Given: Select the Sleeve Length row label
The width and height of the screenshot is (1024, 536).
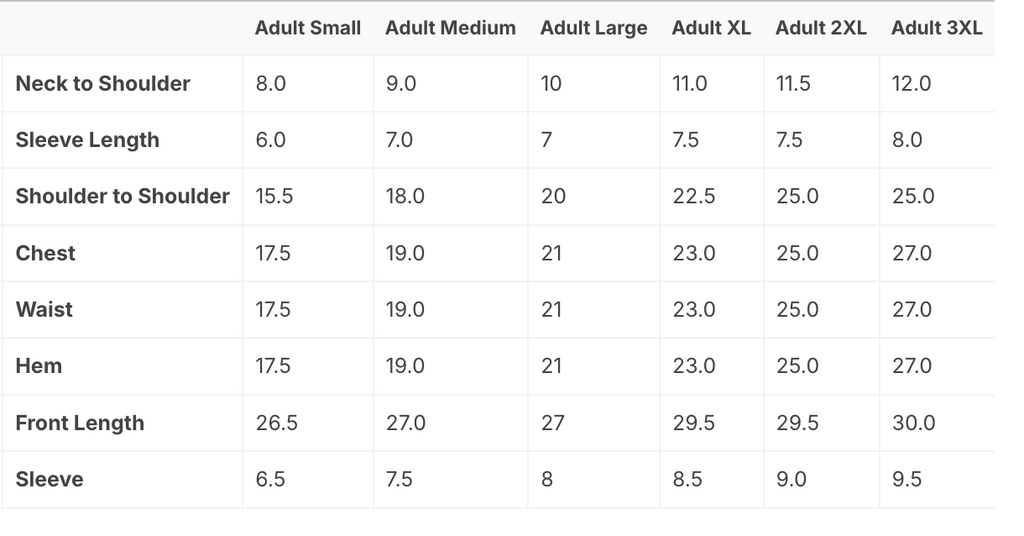Looking at the screenshot, I should click(87, 140).
